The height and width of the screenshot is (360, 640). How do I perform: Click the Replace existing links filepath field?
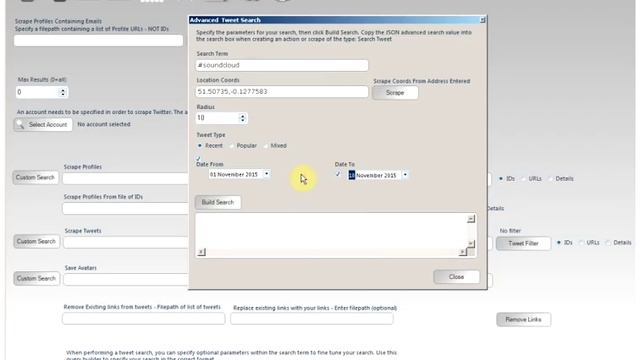(x=312, y=319)
